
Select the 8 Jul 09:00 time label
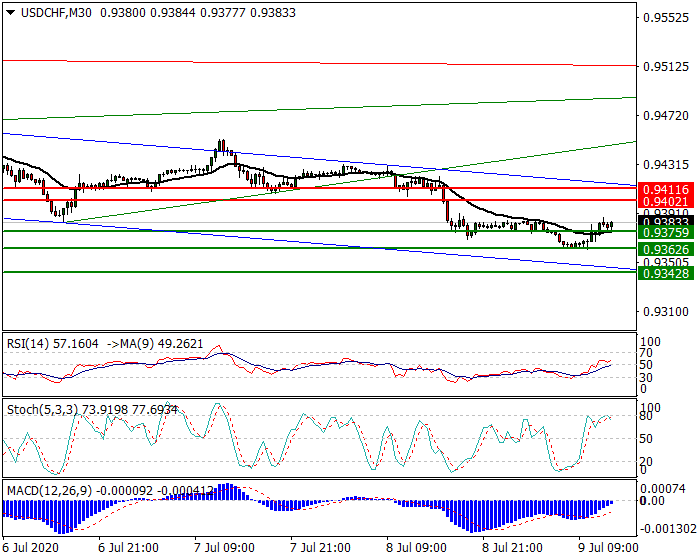[x=417, y=548]
